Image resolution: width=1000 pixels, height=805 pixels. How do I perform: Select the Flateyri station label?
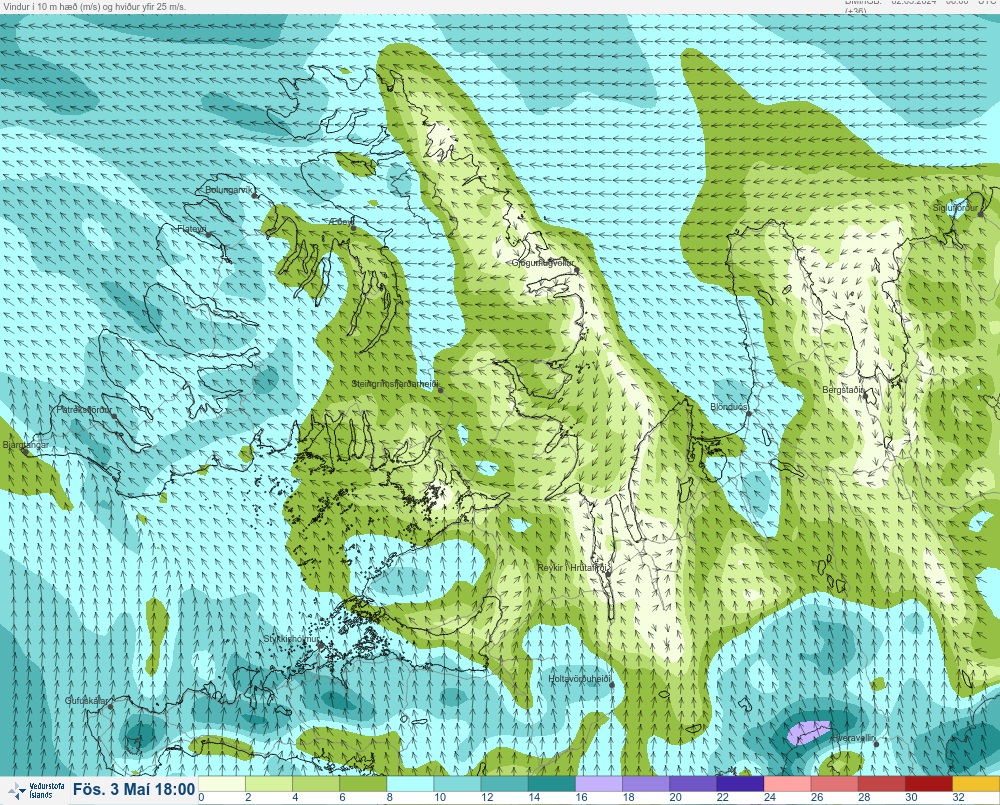pos(191,228)
